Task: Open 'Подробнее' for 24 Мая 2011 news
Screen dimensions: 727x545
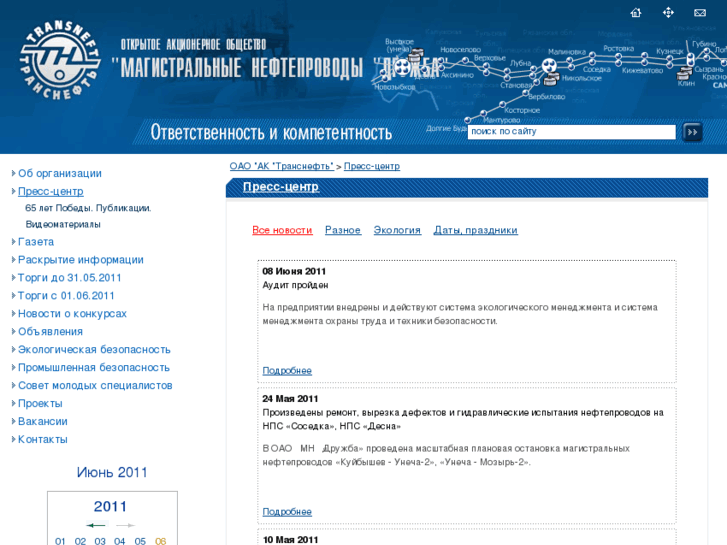Action: (287, 512)
